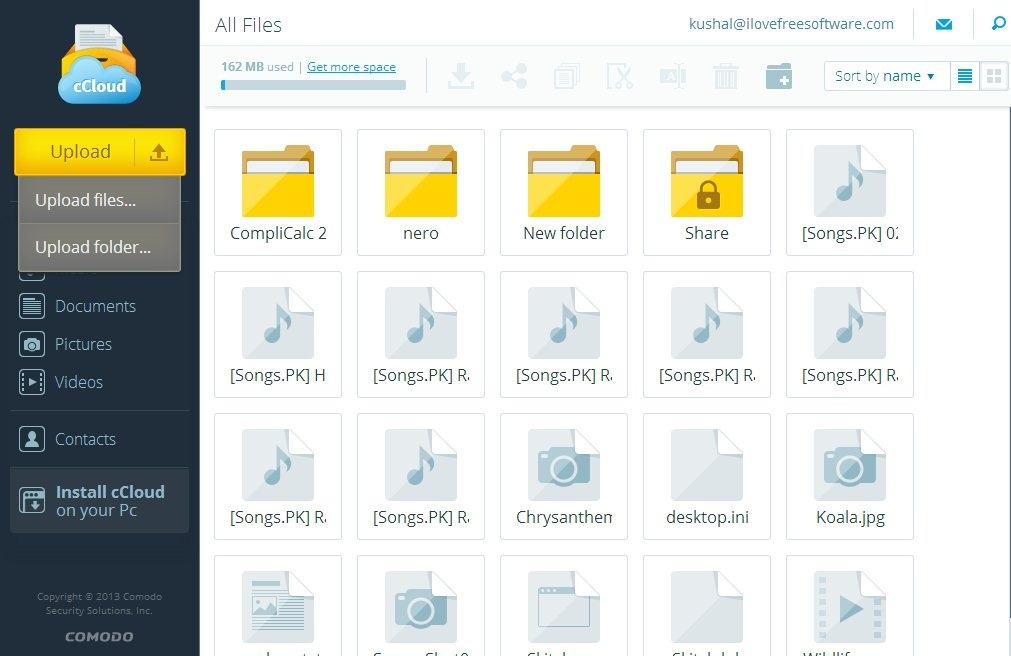Click the Get more space link

pos(351,66)
